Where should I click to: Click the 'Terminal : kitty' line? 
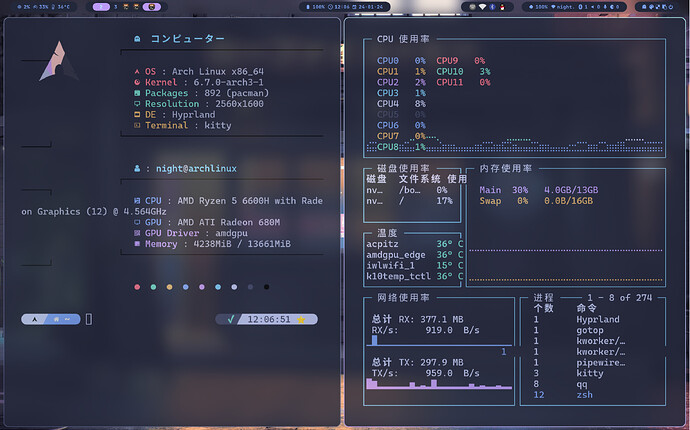coord(183,125)
